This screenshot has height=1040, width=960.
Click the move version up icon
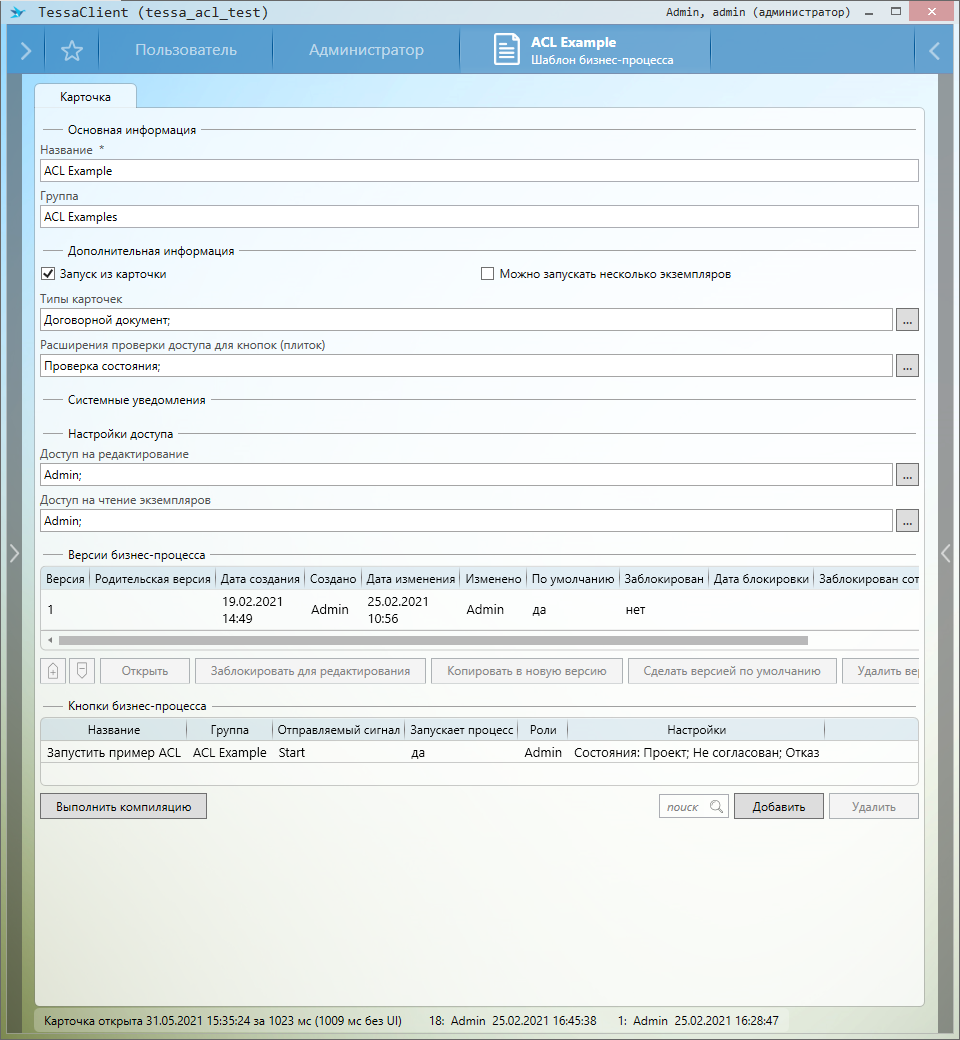click(53, 671)
